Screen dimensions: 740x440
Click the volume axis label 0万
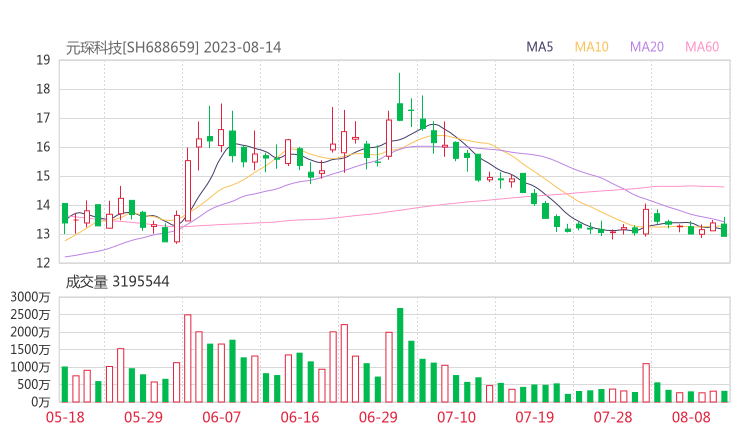[41, 402]
